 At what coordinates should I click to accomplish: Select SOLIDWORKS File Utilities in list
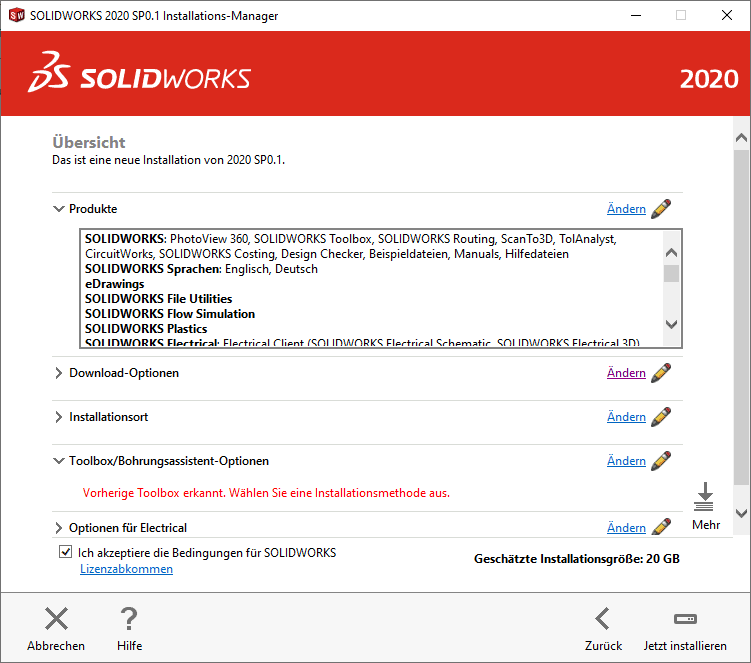[159, 299]
